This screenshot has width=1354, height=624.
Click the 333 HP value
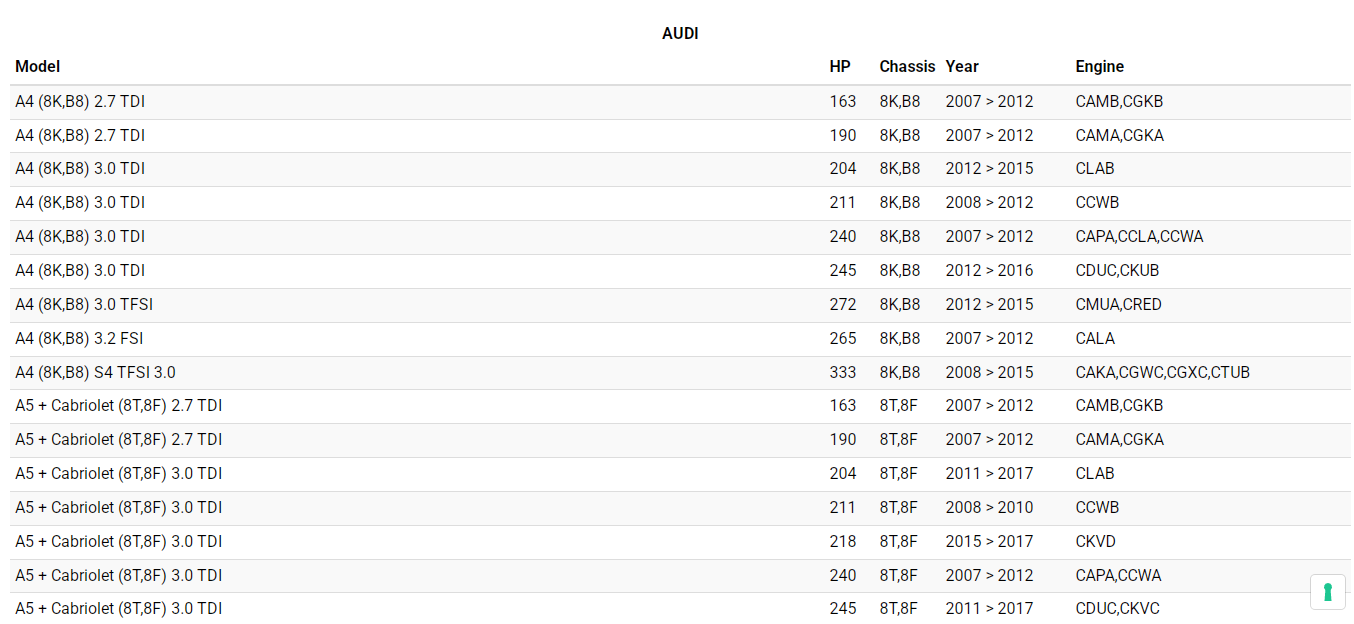click(x=842, y=373)
